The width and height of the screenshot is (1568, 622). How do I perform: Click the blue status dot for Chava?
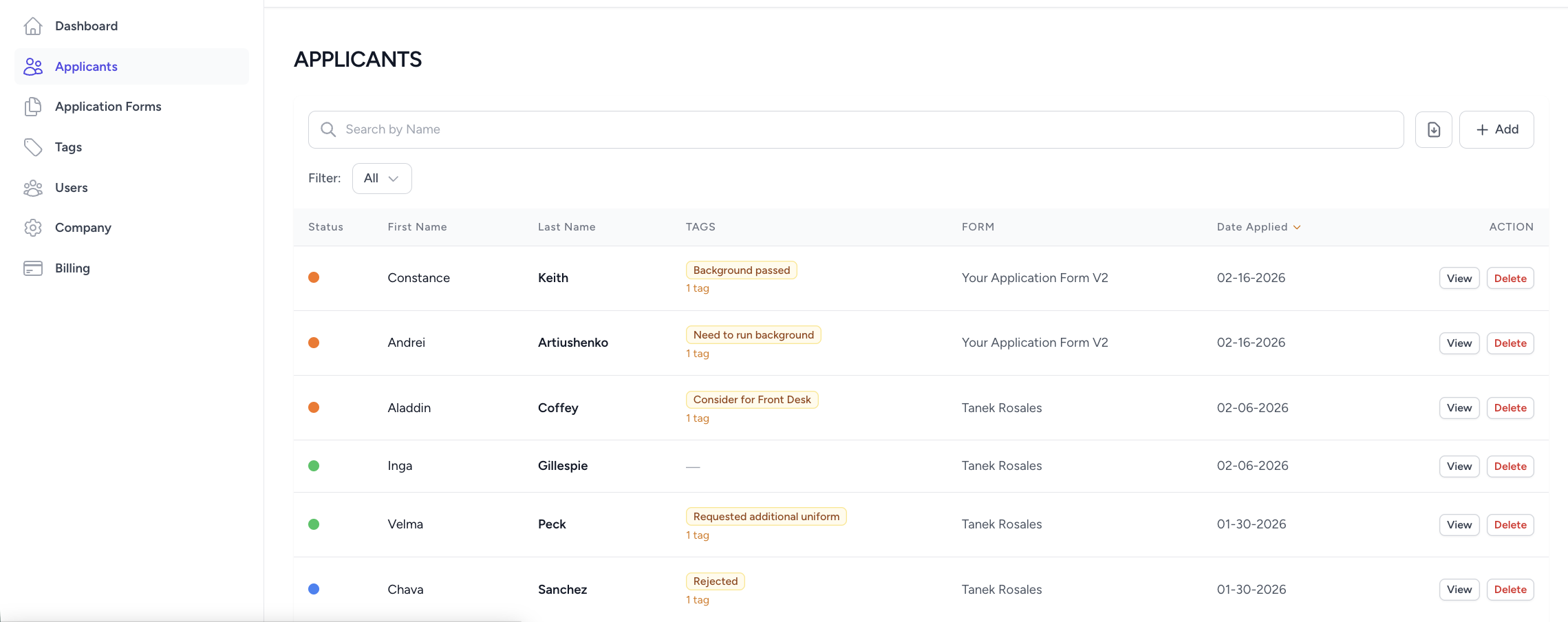click(314, 589)
